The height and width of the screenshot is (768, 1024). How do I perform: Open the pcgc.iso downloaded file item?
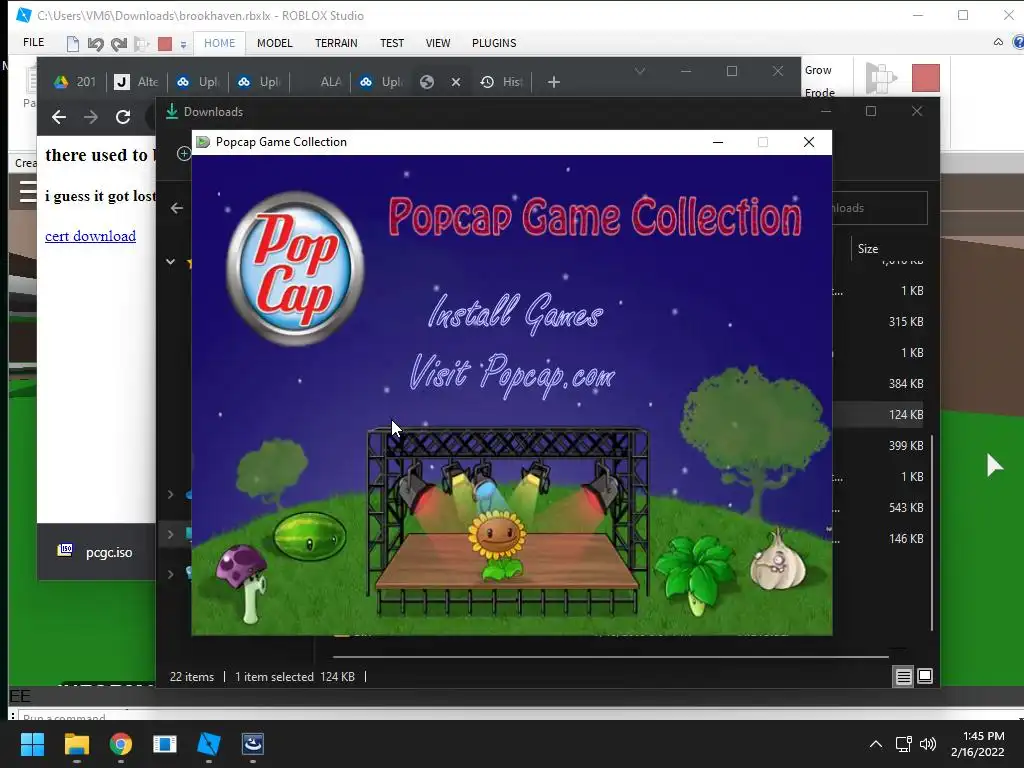coord(95,552)
